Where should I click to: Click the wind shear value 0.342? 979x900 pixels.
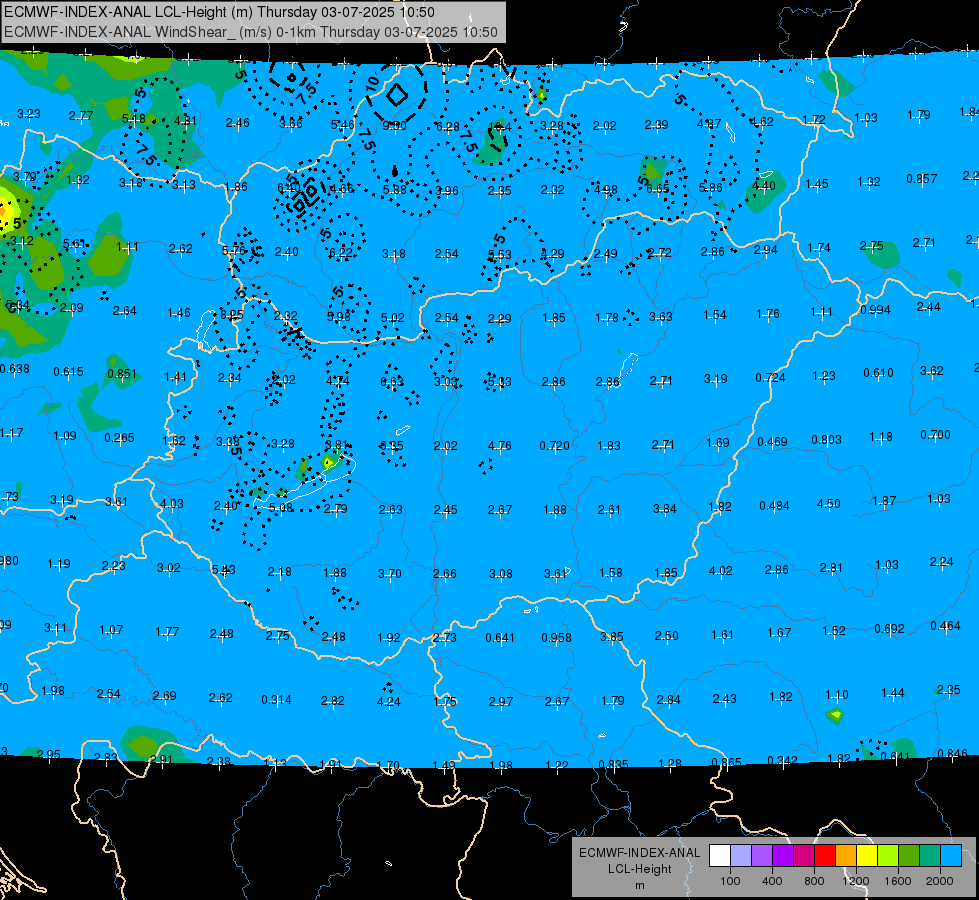tap(782, 761)
